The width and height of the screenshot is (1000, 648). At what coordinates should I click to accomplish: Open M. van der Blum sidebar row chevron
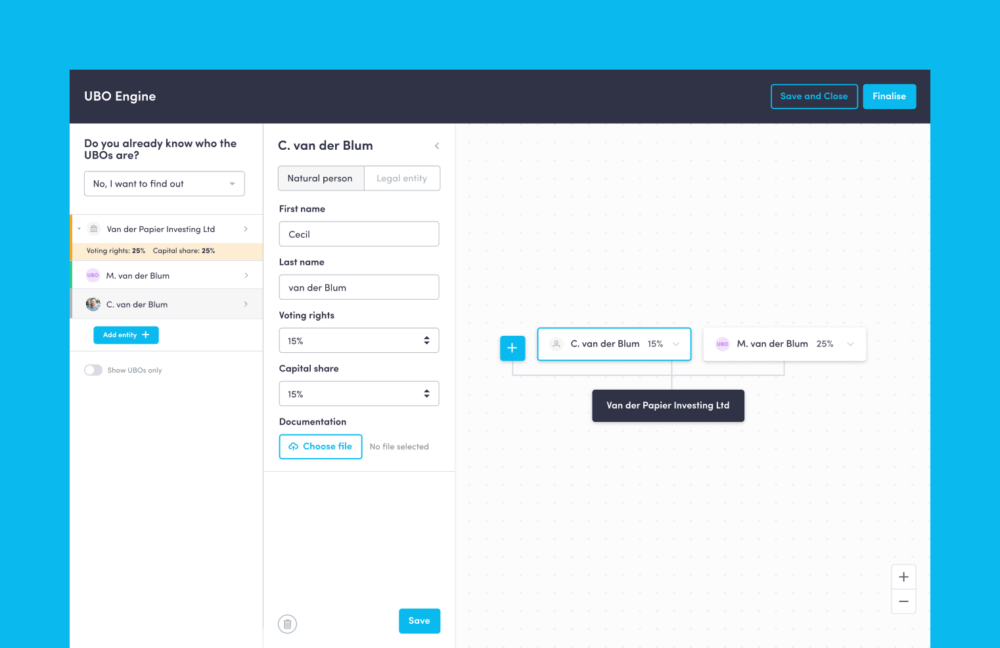[246, 276]
